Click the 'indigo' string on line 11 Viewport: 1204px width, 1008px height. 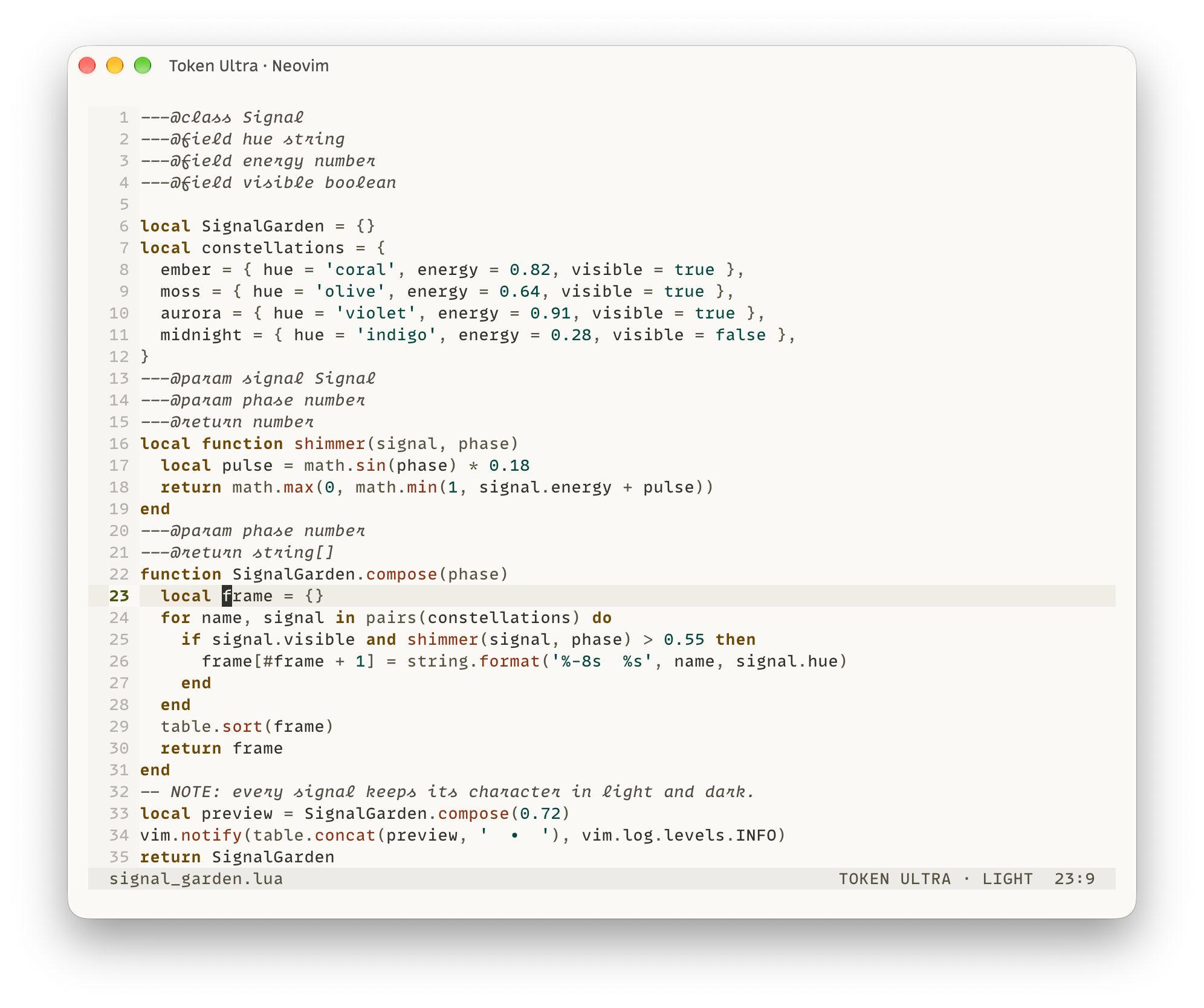click(396, 335)
